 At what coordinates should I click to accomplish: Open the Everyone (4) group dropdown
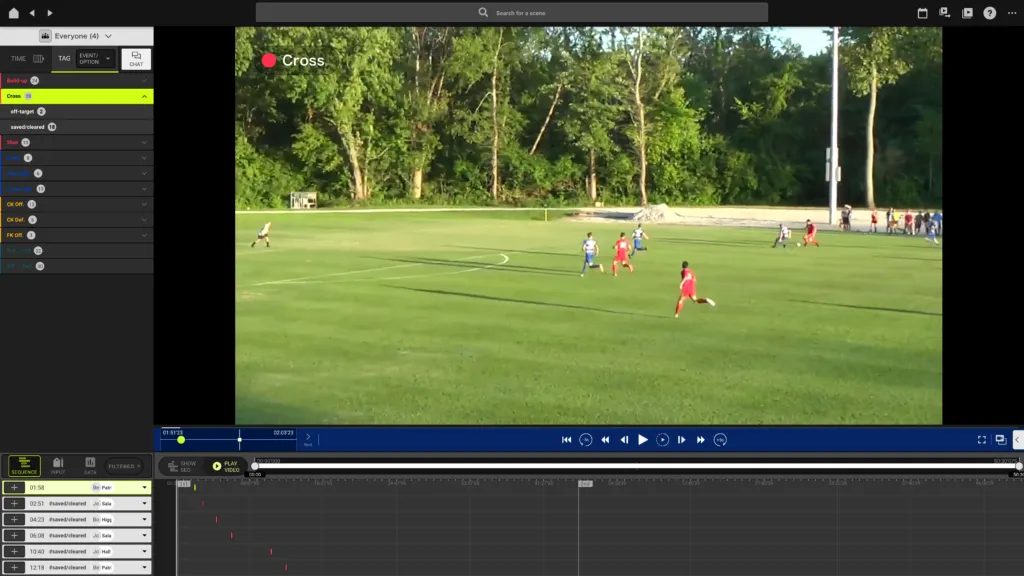[76, 36]
